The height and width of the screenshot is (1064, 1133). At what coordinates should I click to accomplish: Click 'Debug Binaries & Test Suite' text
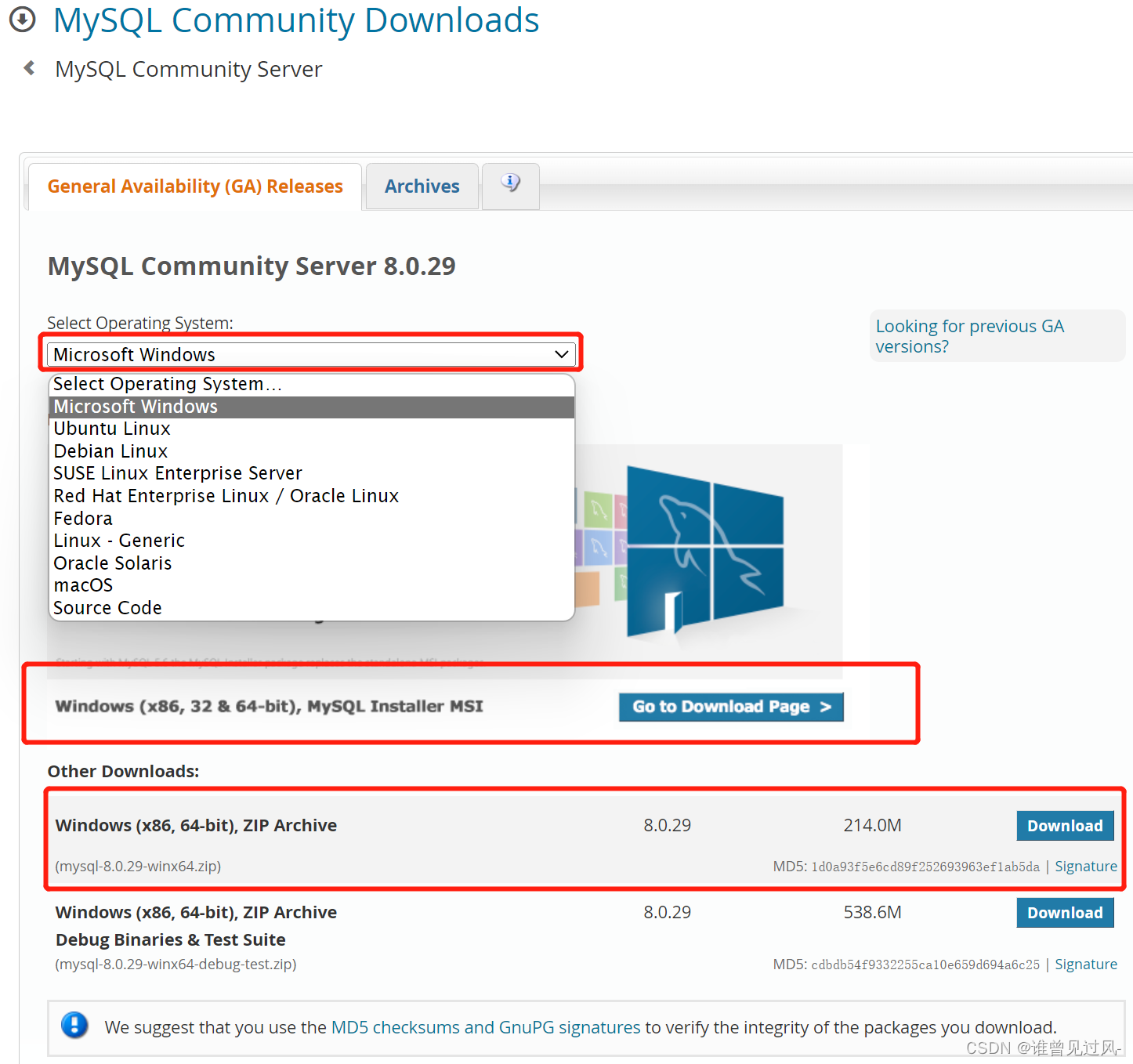(x=170, y=939)
